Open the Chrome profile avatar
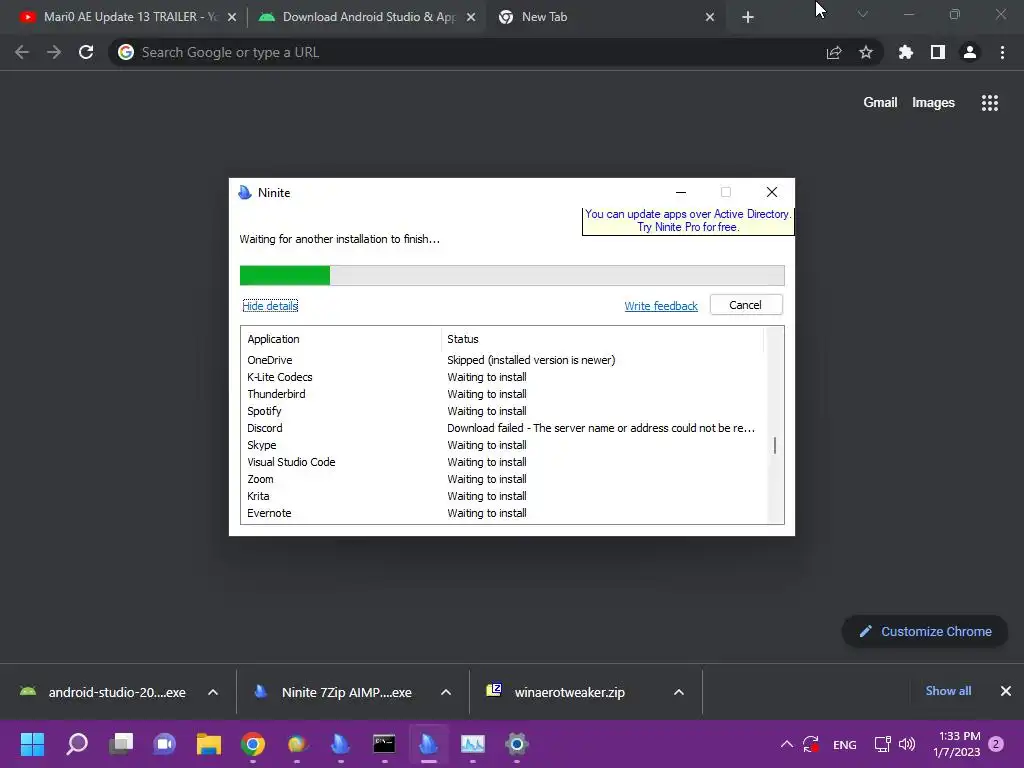The height and width of the screenshot is (768, 1024). 970,52
